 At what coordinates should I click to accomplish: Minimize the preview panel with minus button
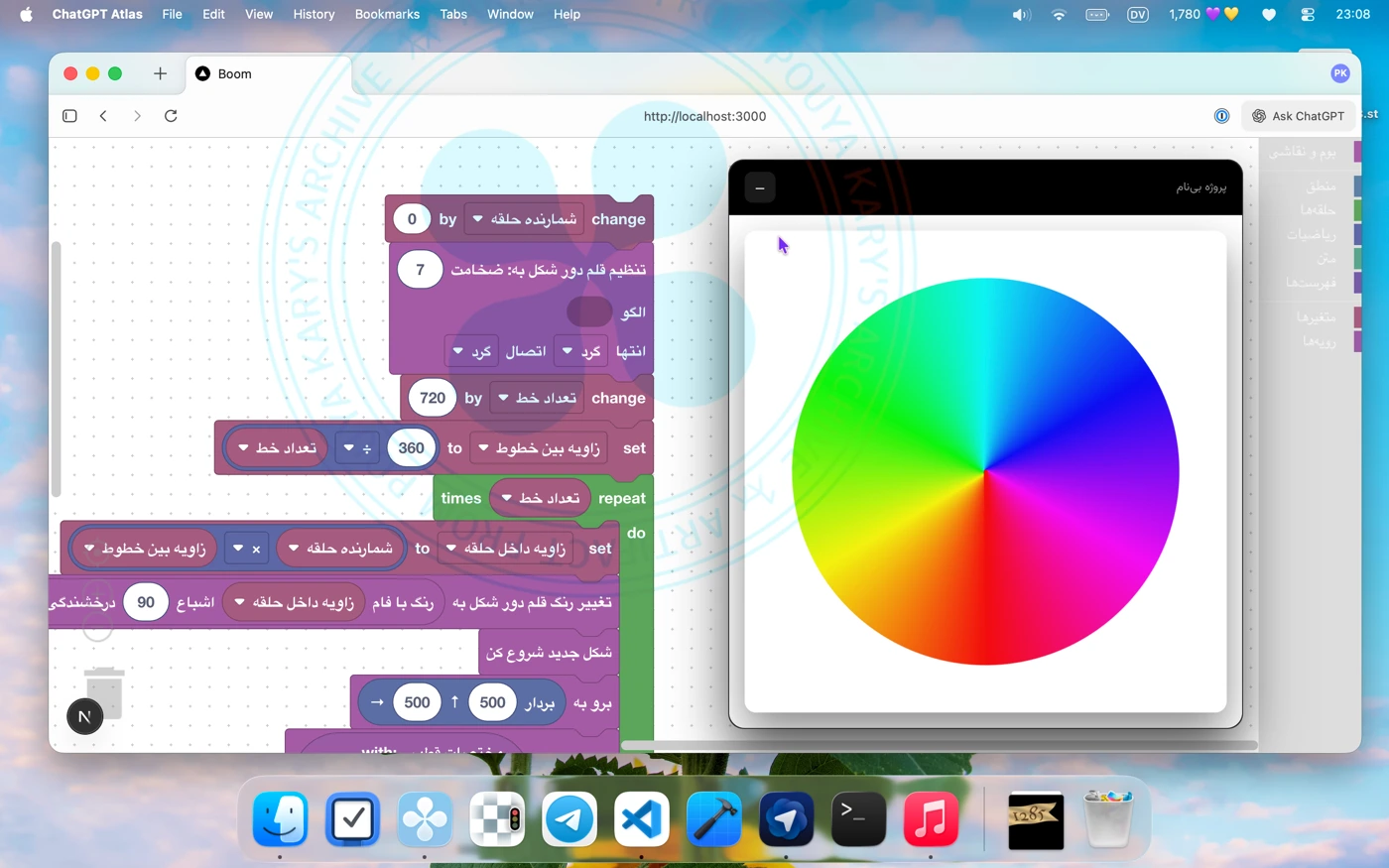[x=760, y=187]
